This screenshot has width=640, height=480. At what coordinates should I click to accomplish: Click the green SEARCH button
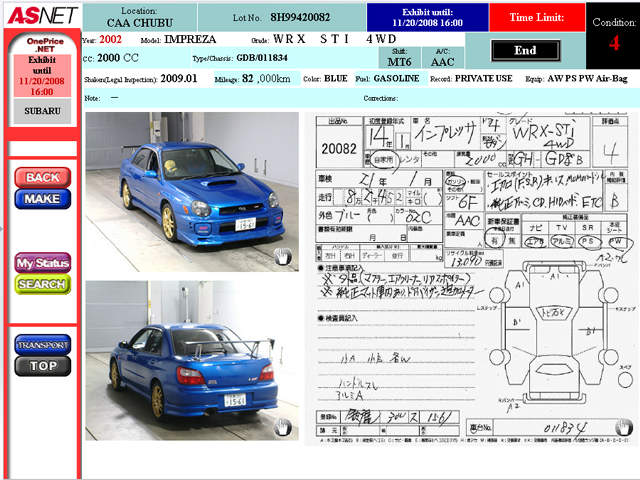[43, 284]
